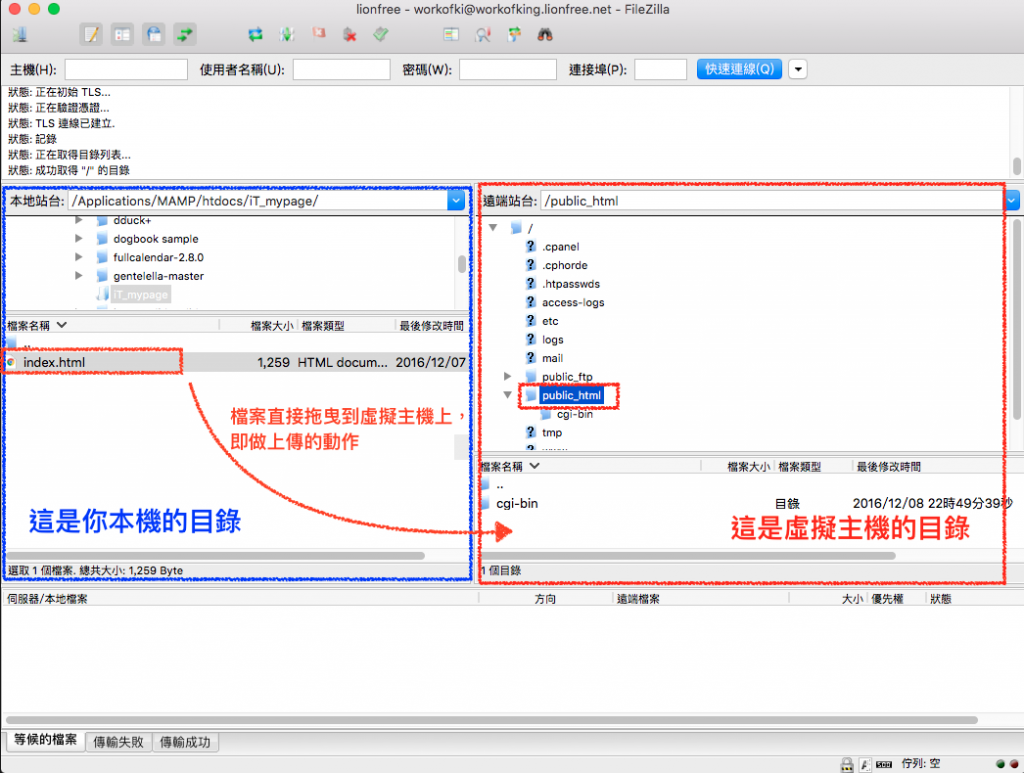Toggle synchronized browsing icon

[515, 35]
